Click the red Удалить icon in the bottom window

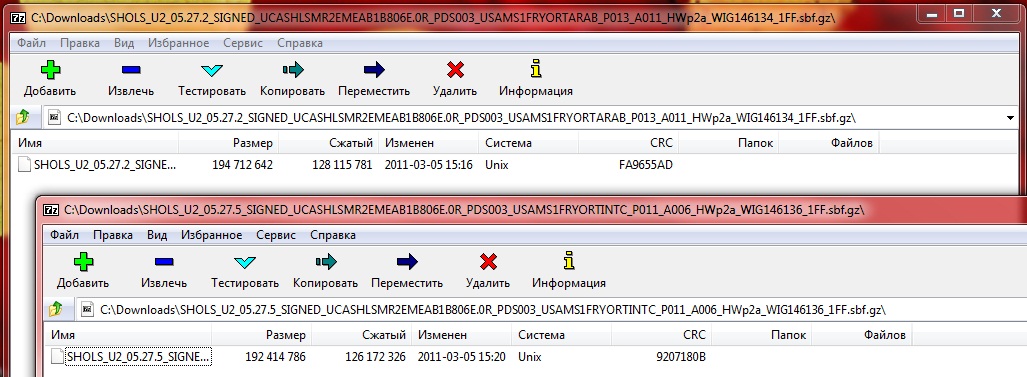tap(488, 262)
